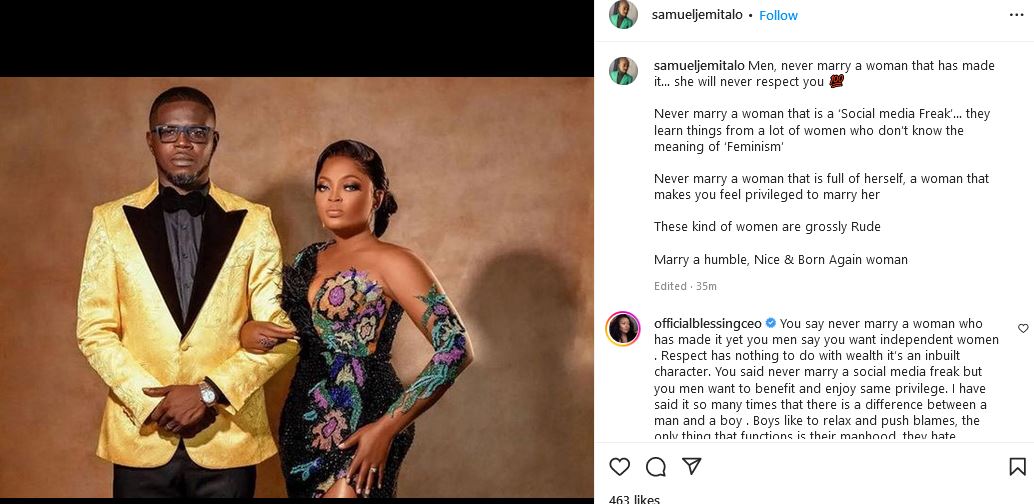
Task: Like the post with the heart icon
Action: point(620,467)
